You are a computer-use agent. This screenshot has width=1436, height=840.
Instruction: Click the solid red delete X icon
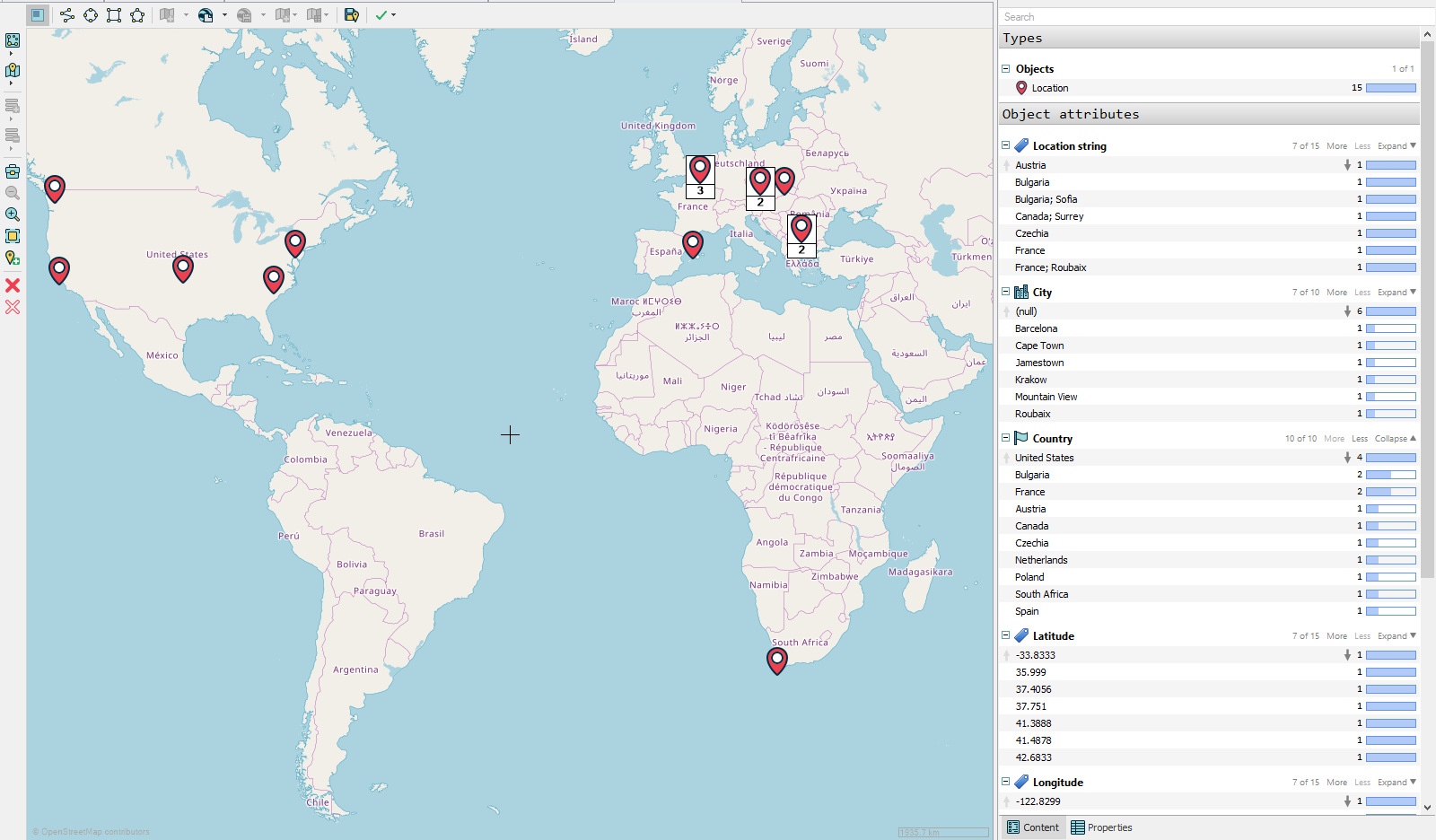[x=13, y=285]
